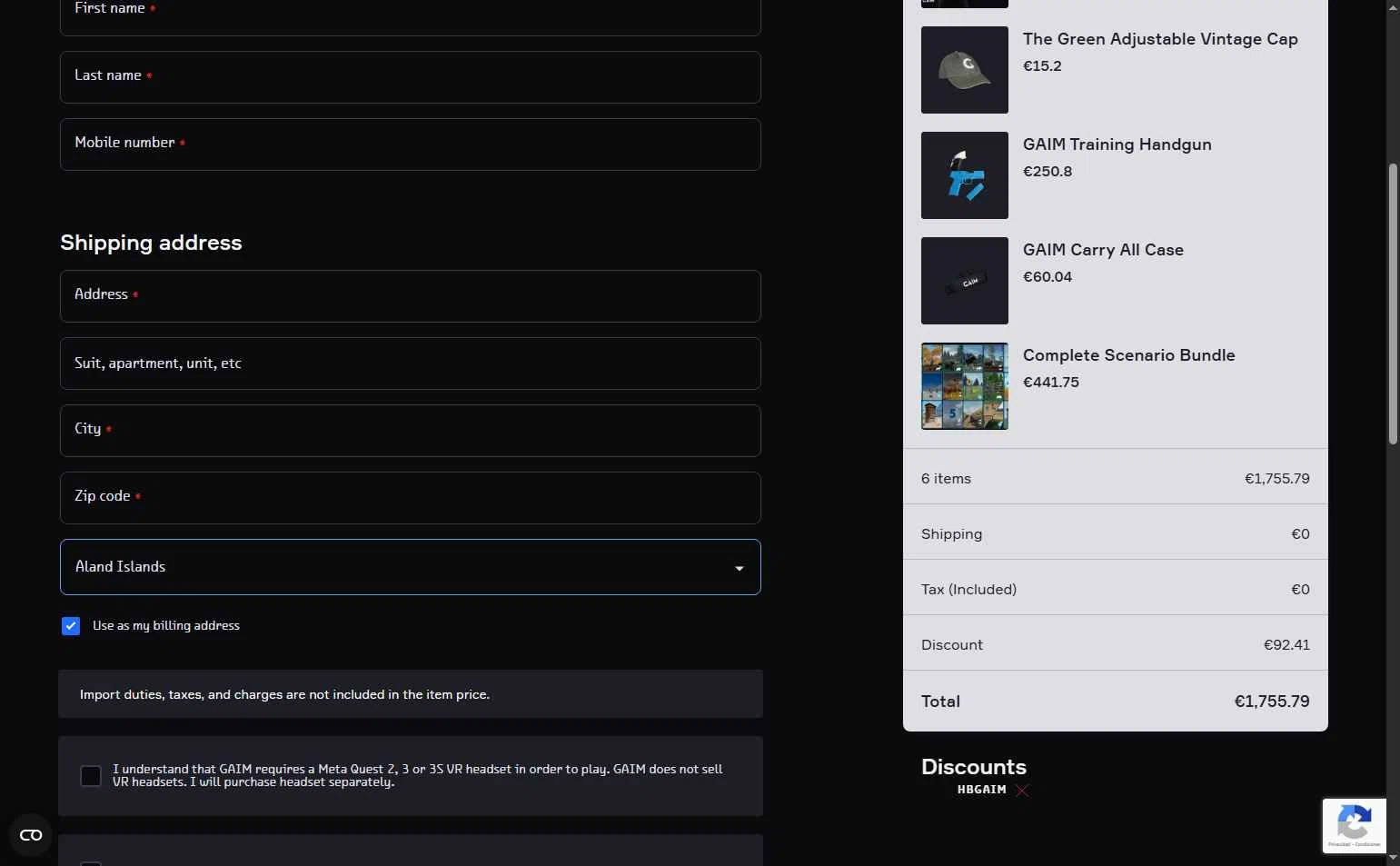Click the €441.75 bundle price
The width and height of the screenshot is (1400, 866).
tap(1051, 383)
